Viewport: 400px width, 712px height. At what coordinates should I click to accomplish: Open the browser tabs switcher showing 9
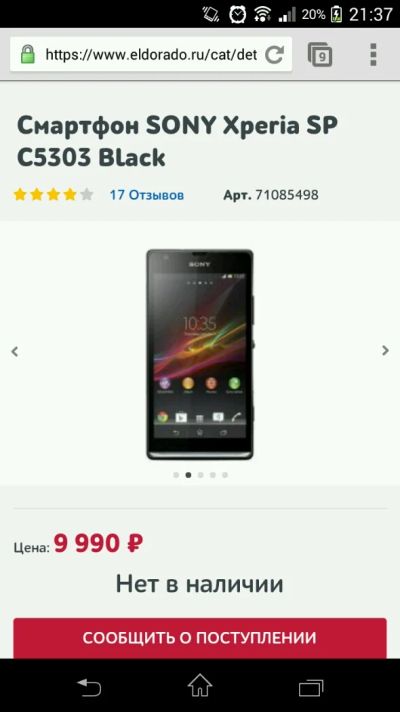click(x=320, y=55)
